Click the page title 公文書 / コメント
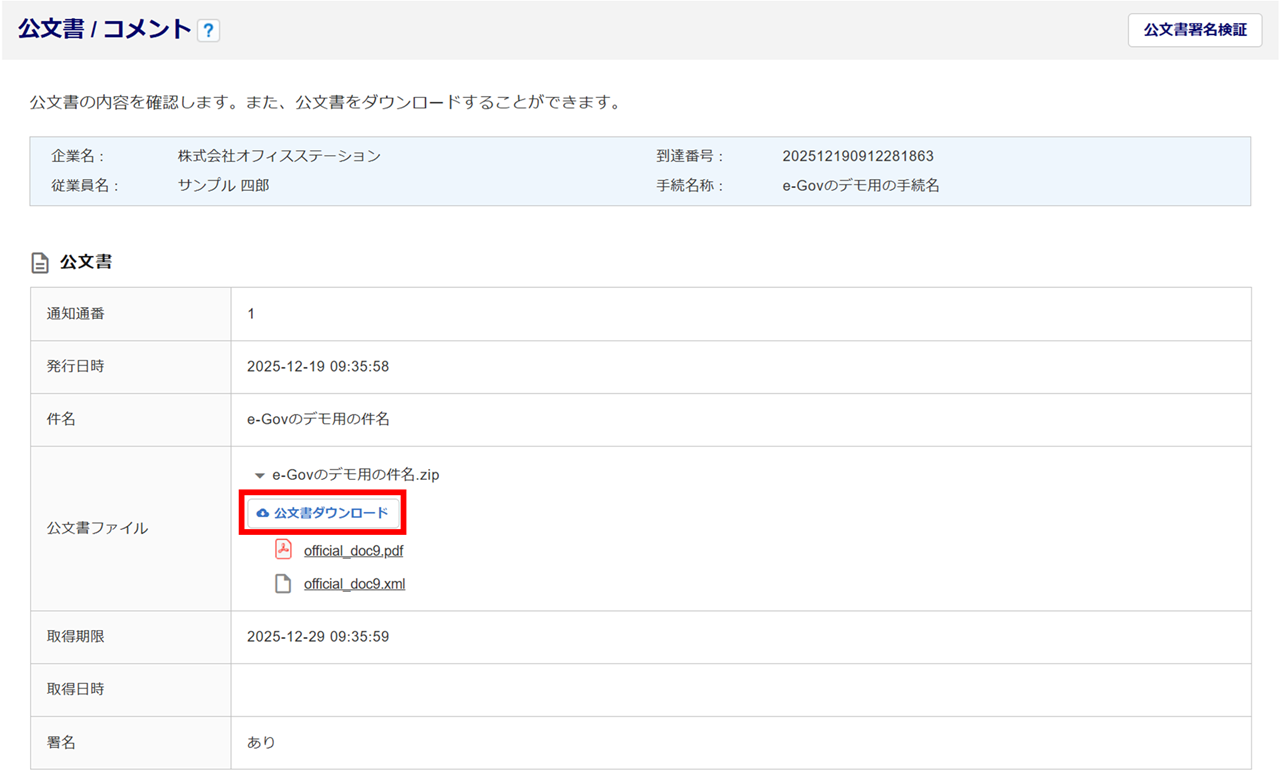1280x778 pixels. coord(104,29)
